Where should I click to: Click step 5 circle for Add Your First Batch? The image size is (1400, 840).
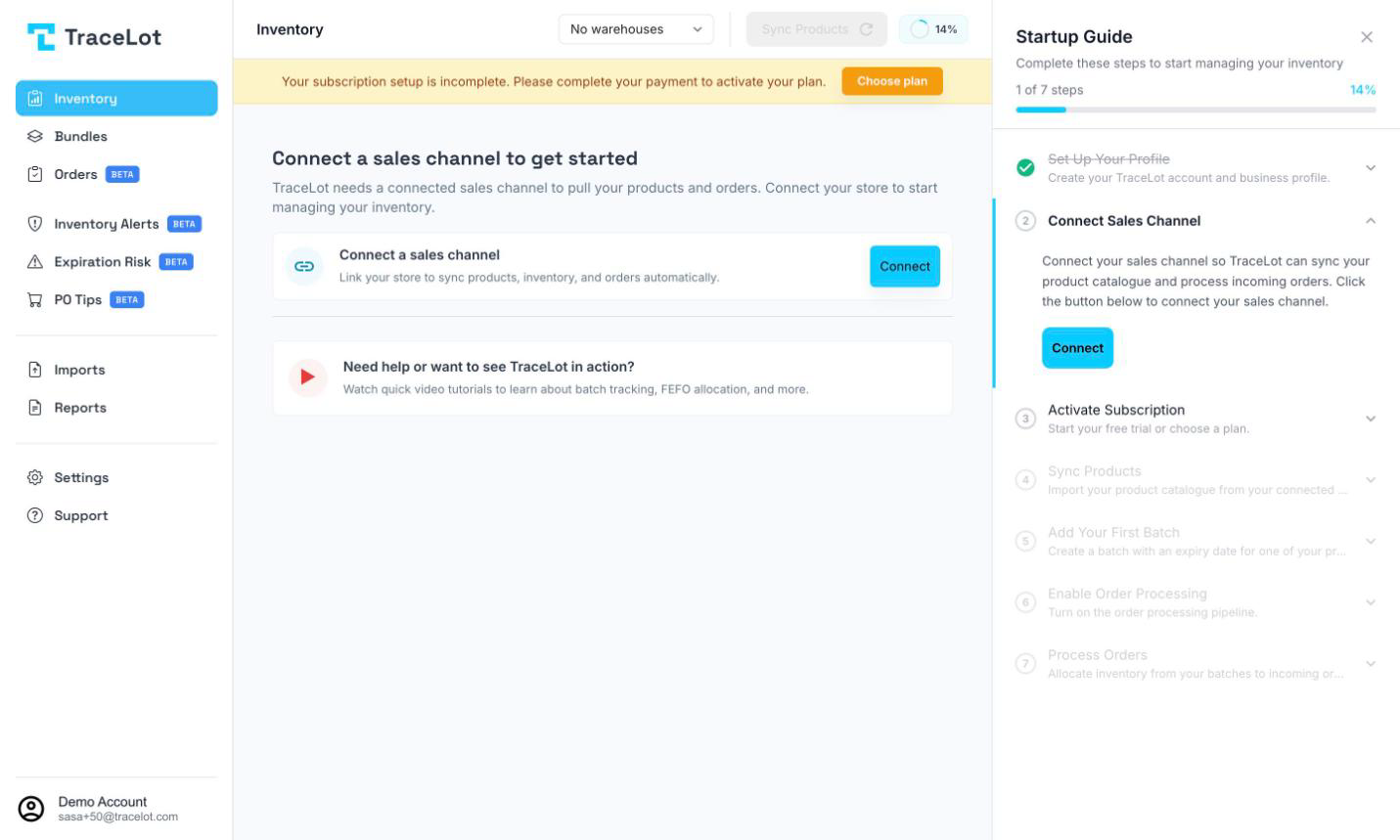1025,541
